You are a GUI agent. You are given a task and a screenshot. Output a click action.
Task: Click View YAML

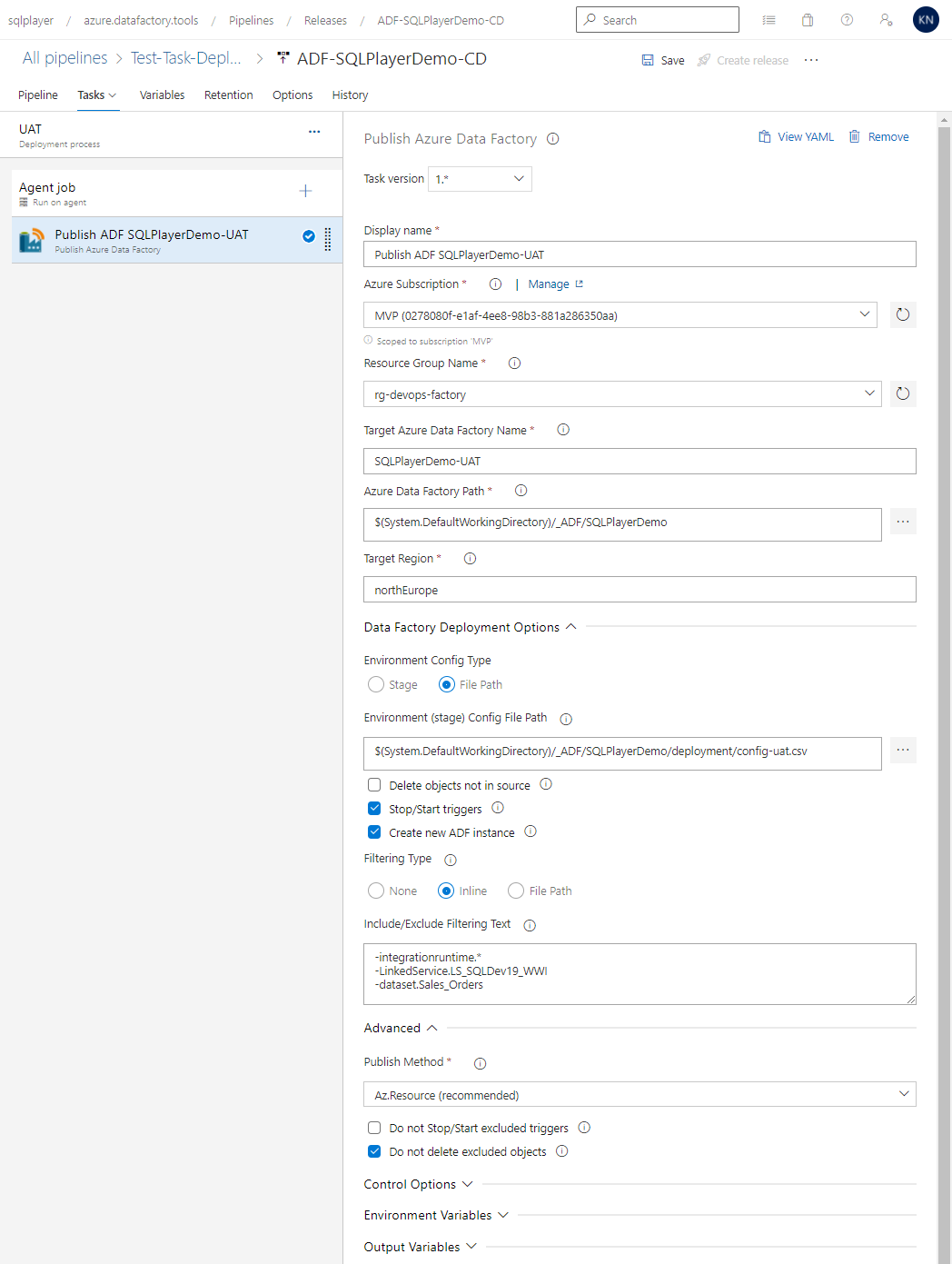(x=796, y=136)
